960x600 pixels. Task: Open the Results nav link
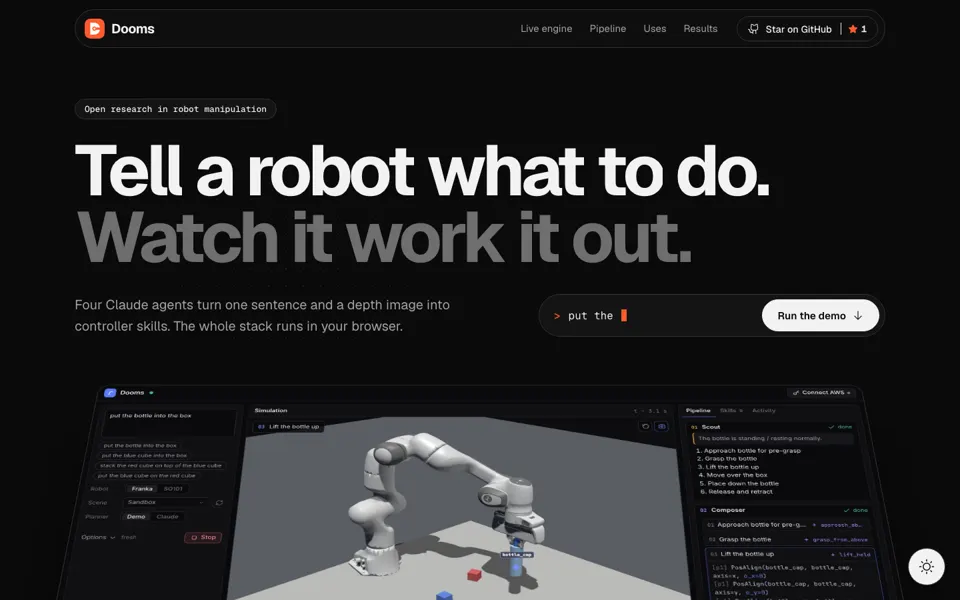pyautogui.click(x=700, y=29)
